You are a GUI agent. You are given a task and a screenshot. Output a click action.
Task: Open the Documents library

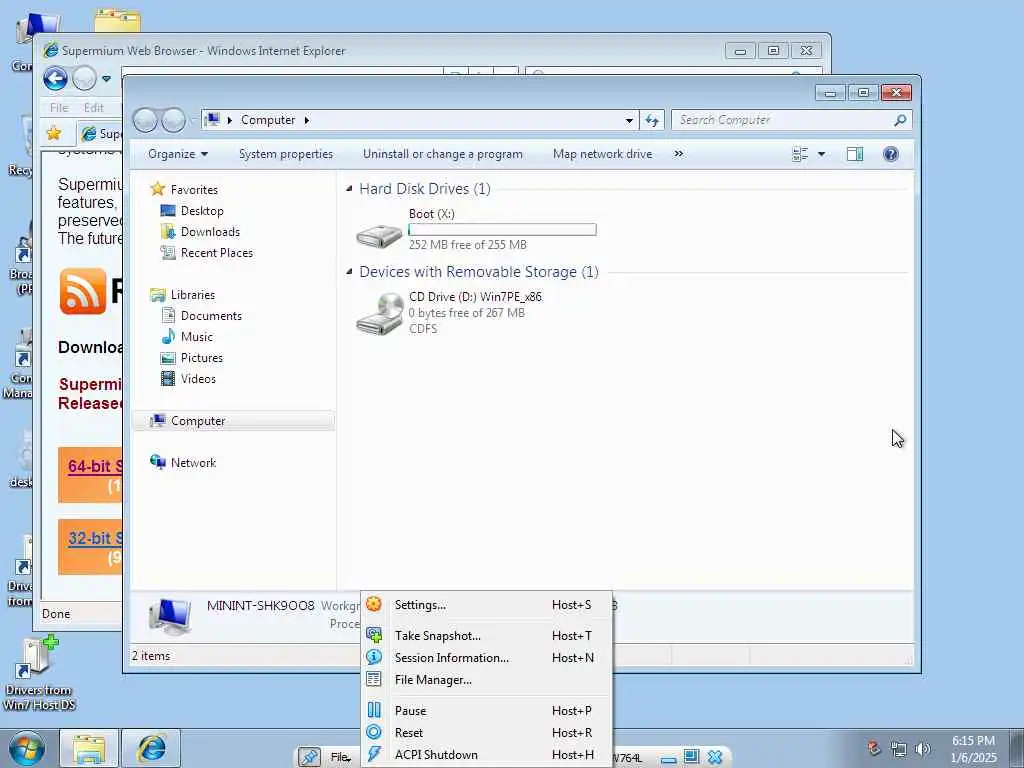[x=211, y=316]
